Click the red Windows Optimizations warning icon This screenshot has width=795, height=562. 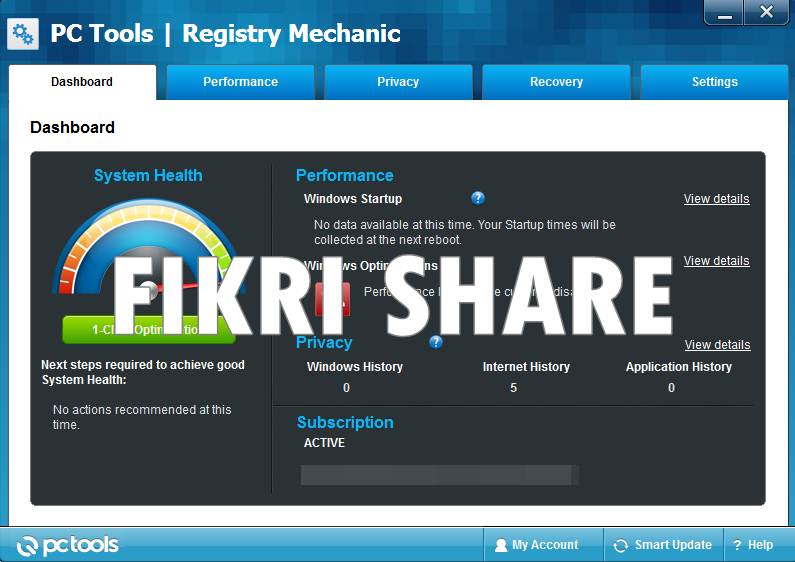pos(333,299)
